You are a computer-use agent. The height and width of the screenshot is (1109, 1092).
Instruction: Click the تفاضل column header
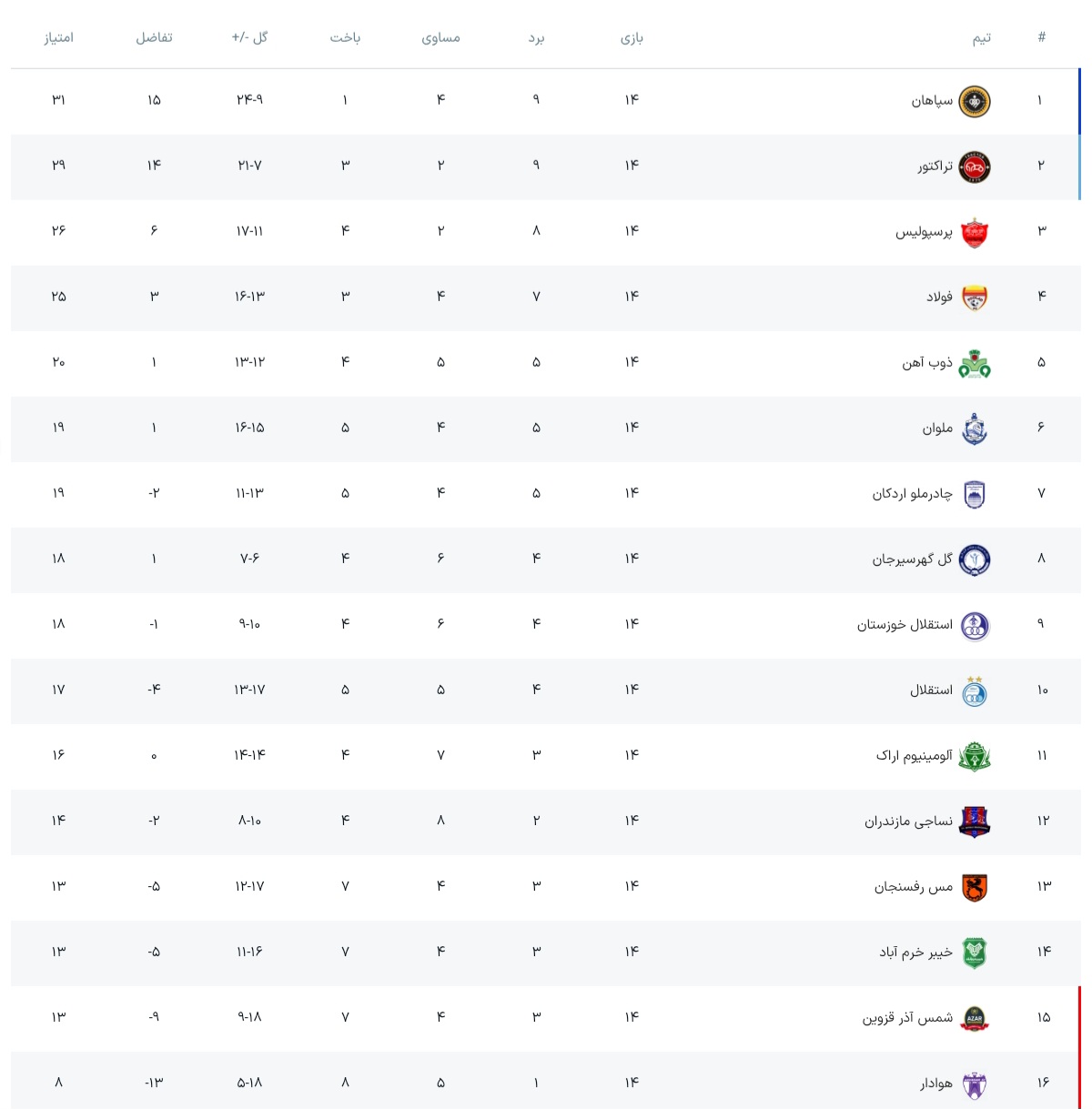154,37
